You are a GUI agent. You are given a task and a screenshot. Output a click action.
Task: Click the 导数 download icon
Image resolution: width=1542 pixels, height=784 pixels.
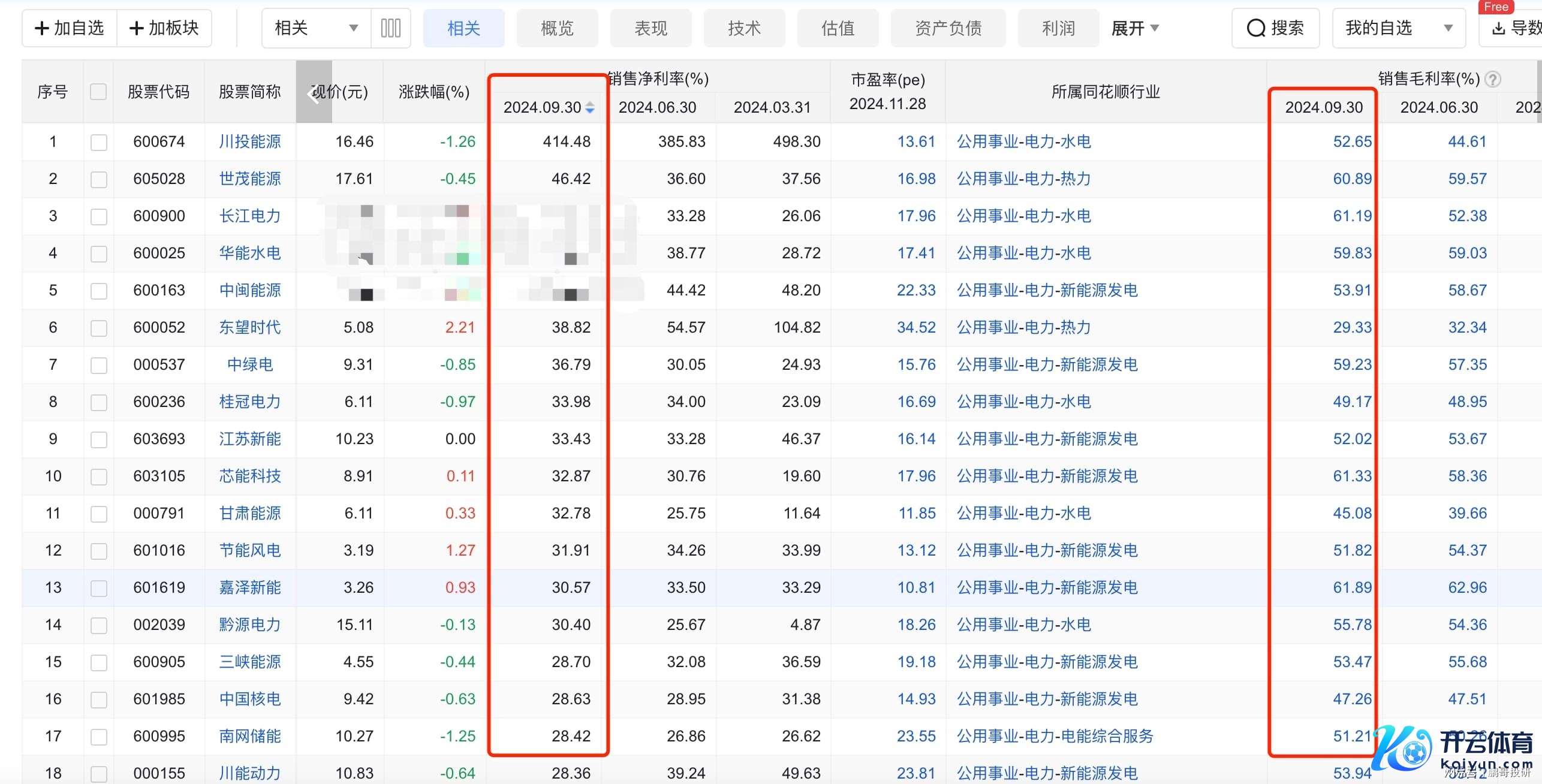click(x=1498, y=28)
